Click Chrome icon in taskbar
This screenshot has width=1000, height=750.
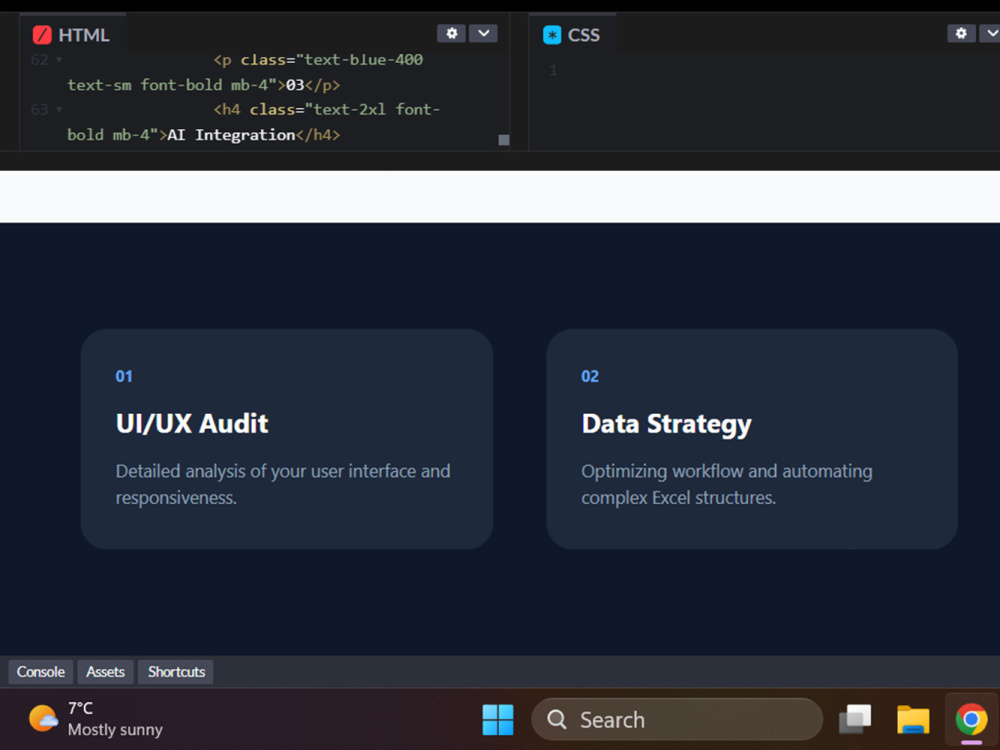click(x=971, y=719)
